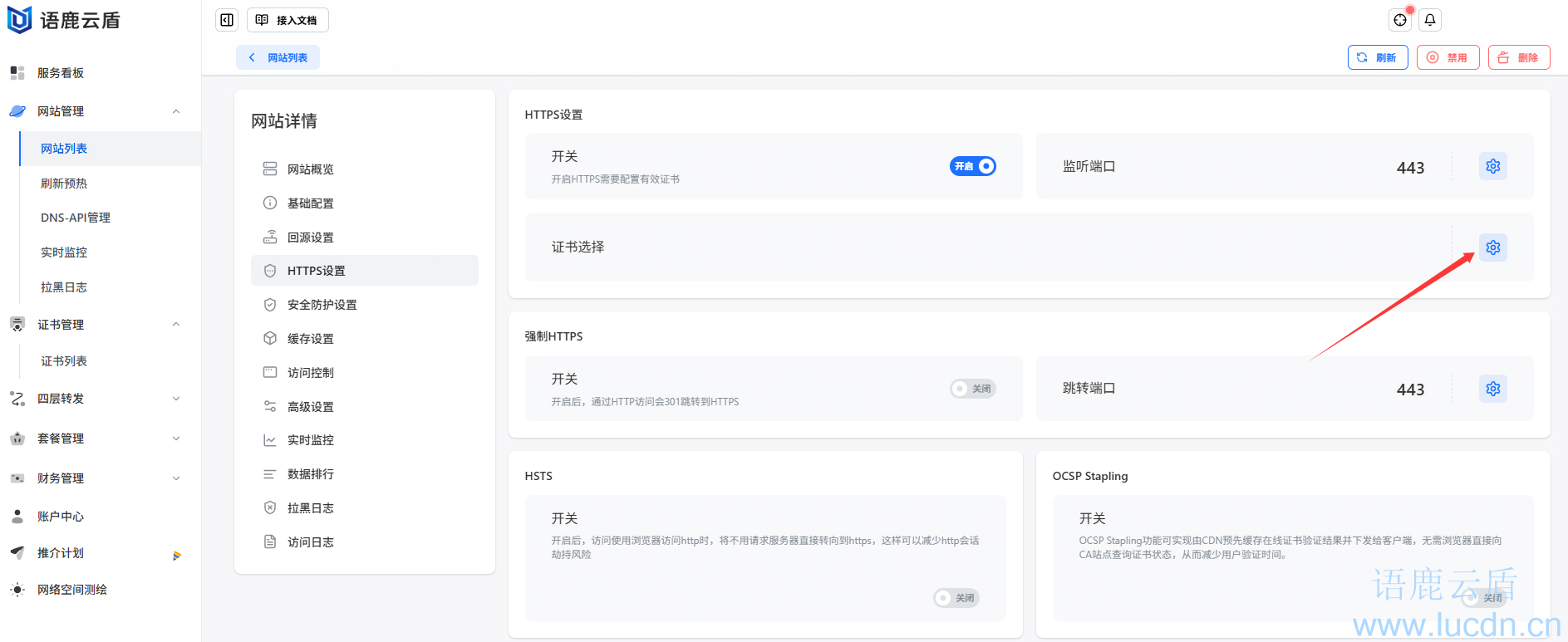The height and width of the screenshot is (642, 1568).
Task: Expand the 财务管理 sidebar menu
Action: pos(175,478)
